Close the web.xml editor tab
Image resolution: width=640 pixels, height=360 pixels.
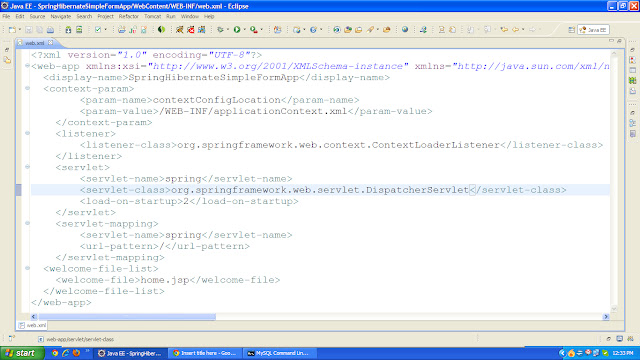pos(51,42)
